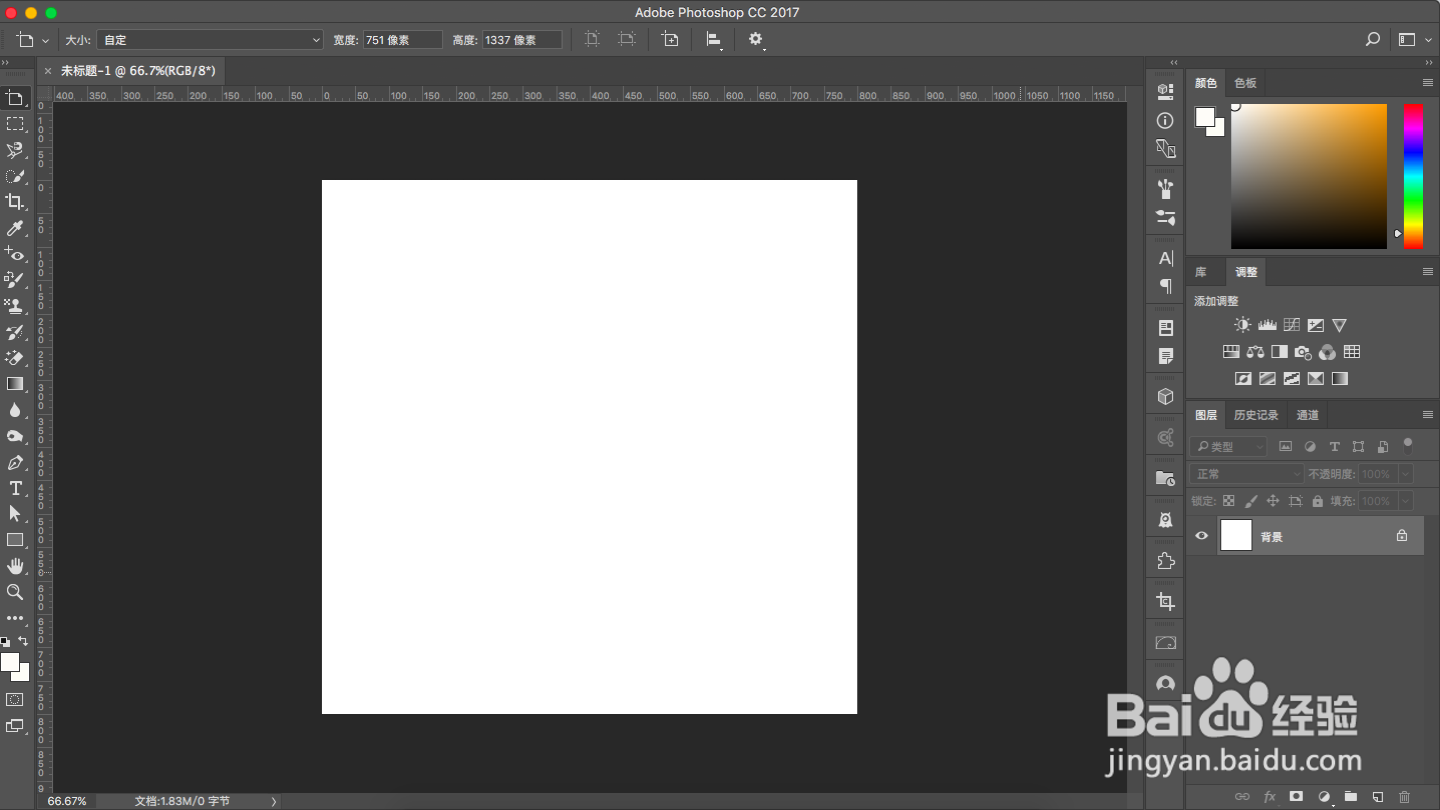Select the Rectangular Marquee tool
The height and width of the screenshot is (810, 1440).
point(15,124)
